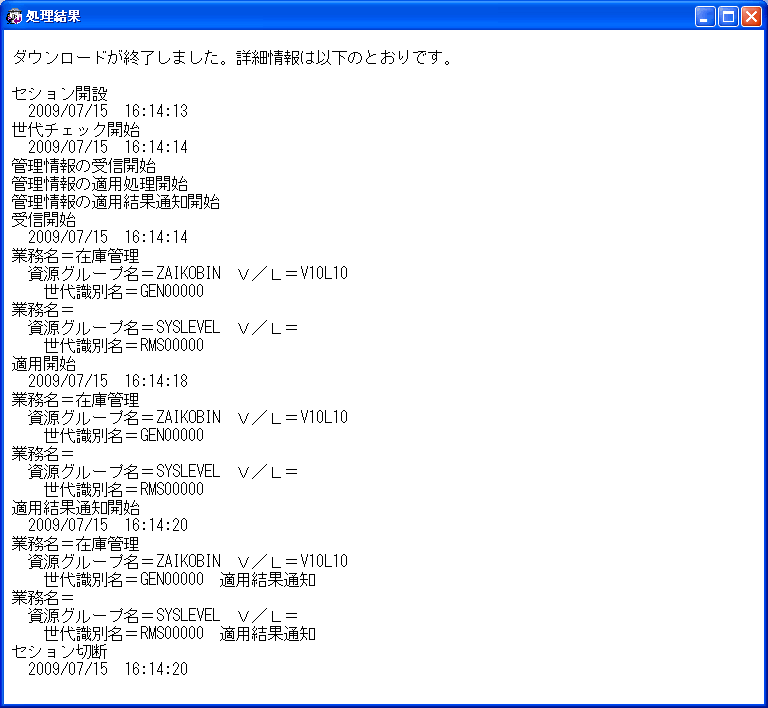Click timestamp 2009/07/15 16:14:13
This screenshot has width=768, height=708.
108,111
